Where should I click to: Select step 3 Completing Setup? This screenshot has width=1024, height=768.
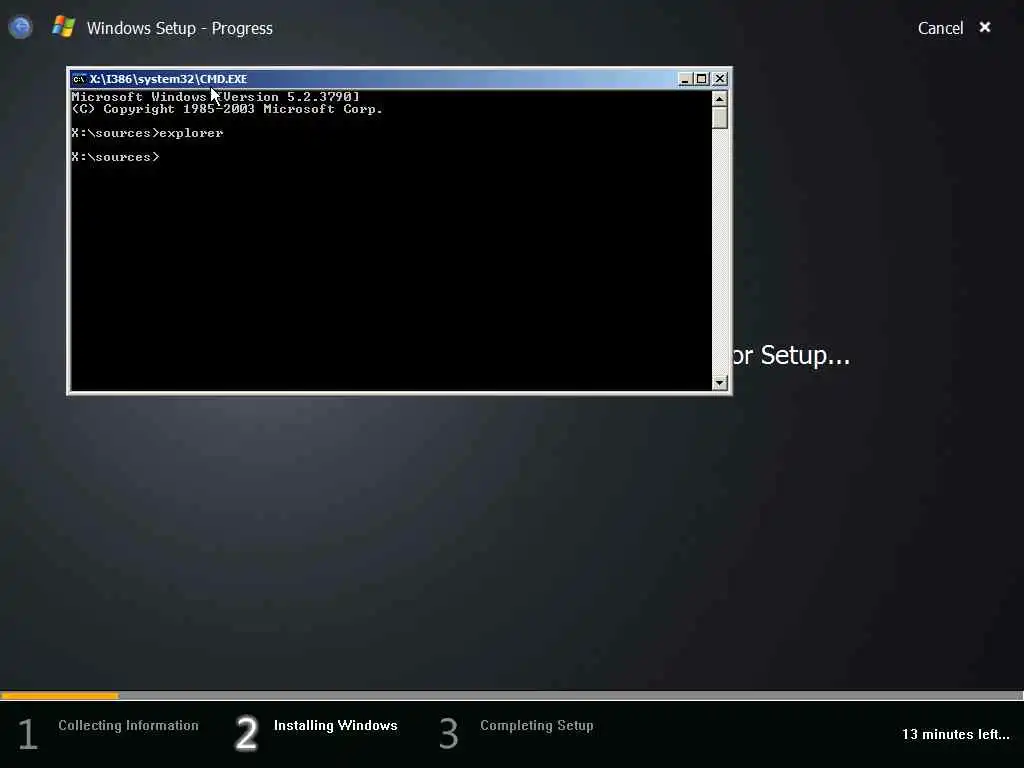517,732
